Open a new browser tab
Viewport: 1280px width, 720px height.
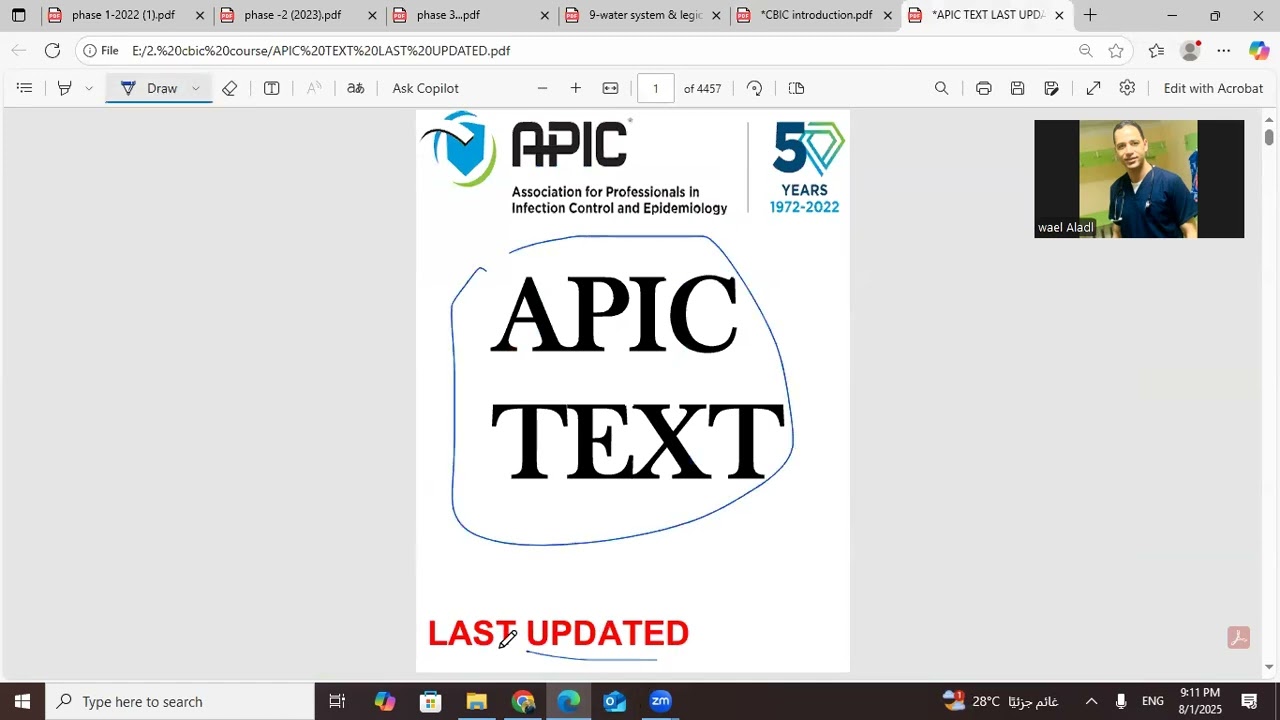click(x=1090, y=15)
